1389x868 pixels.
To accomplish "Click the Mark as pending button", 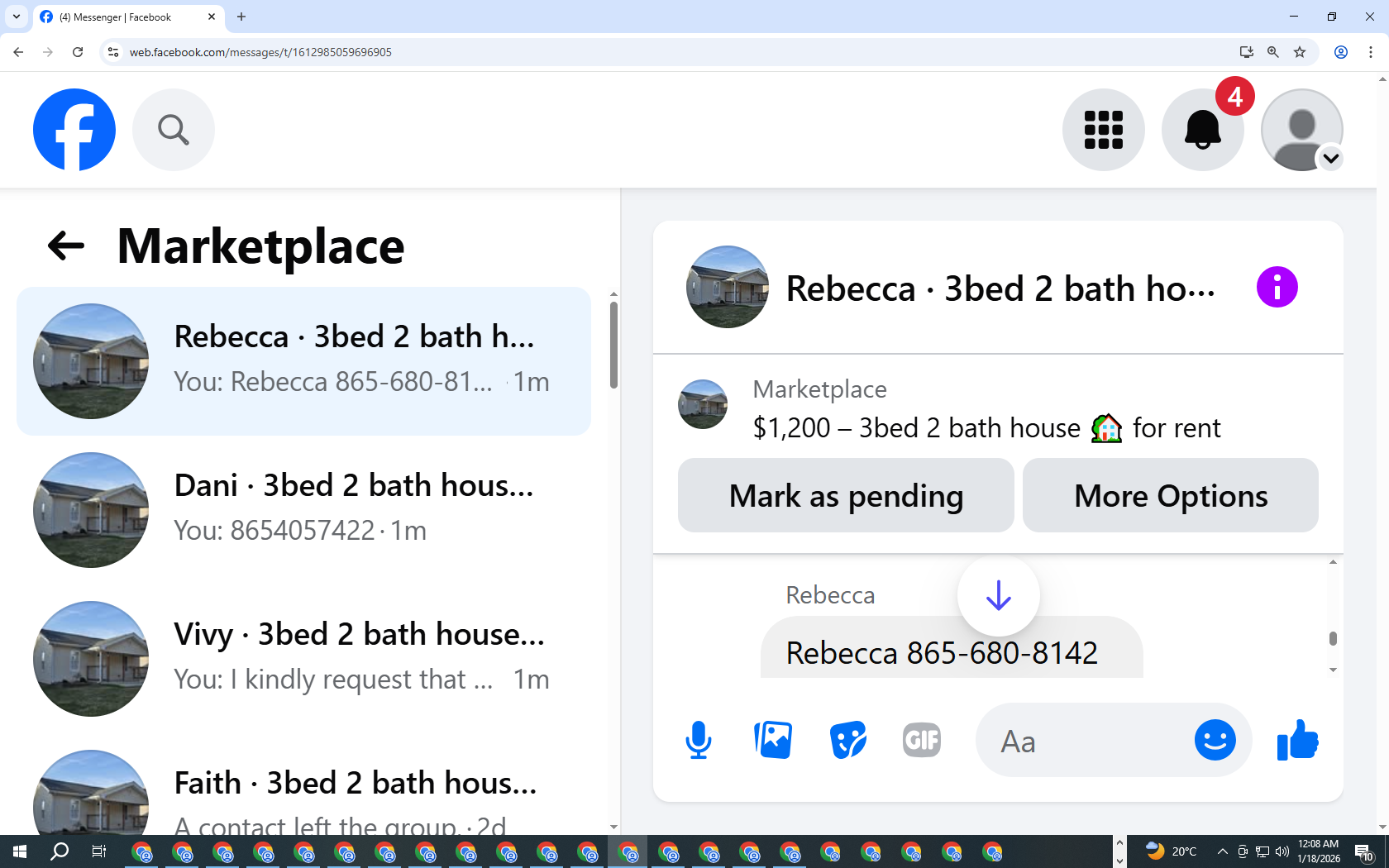I will point(846,495).
